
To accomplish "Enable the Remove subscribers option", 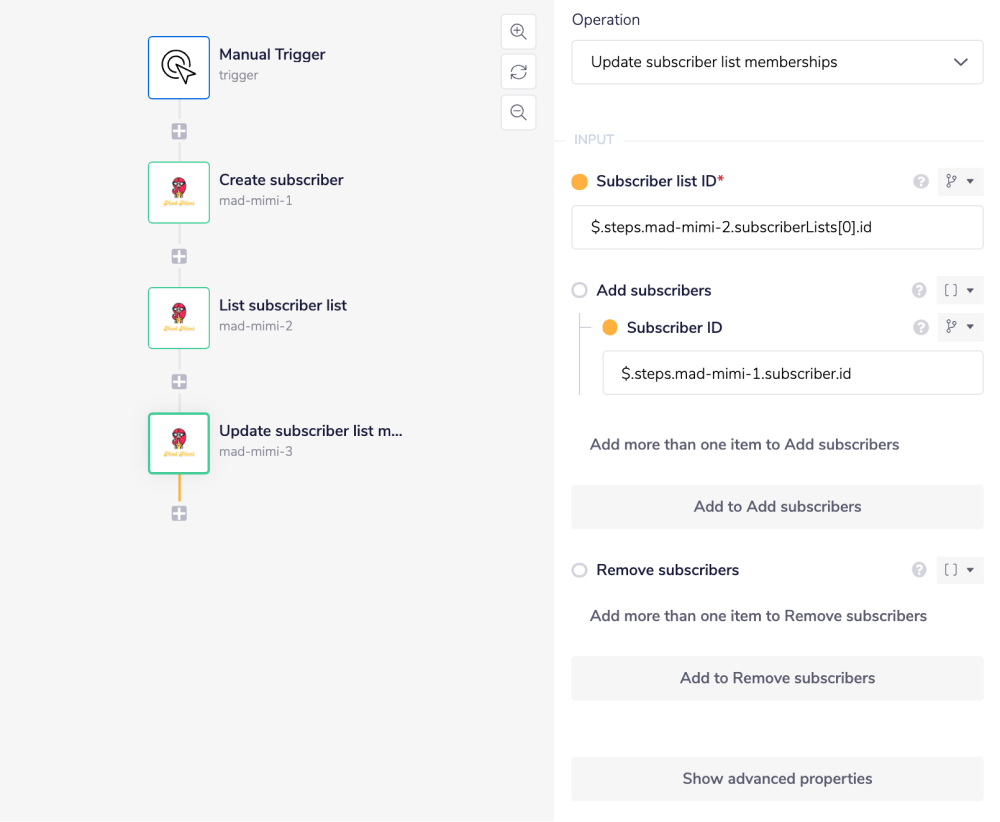I will click(579, 570).
